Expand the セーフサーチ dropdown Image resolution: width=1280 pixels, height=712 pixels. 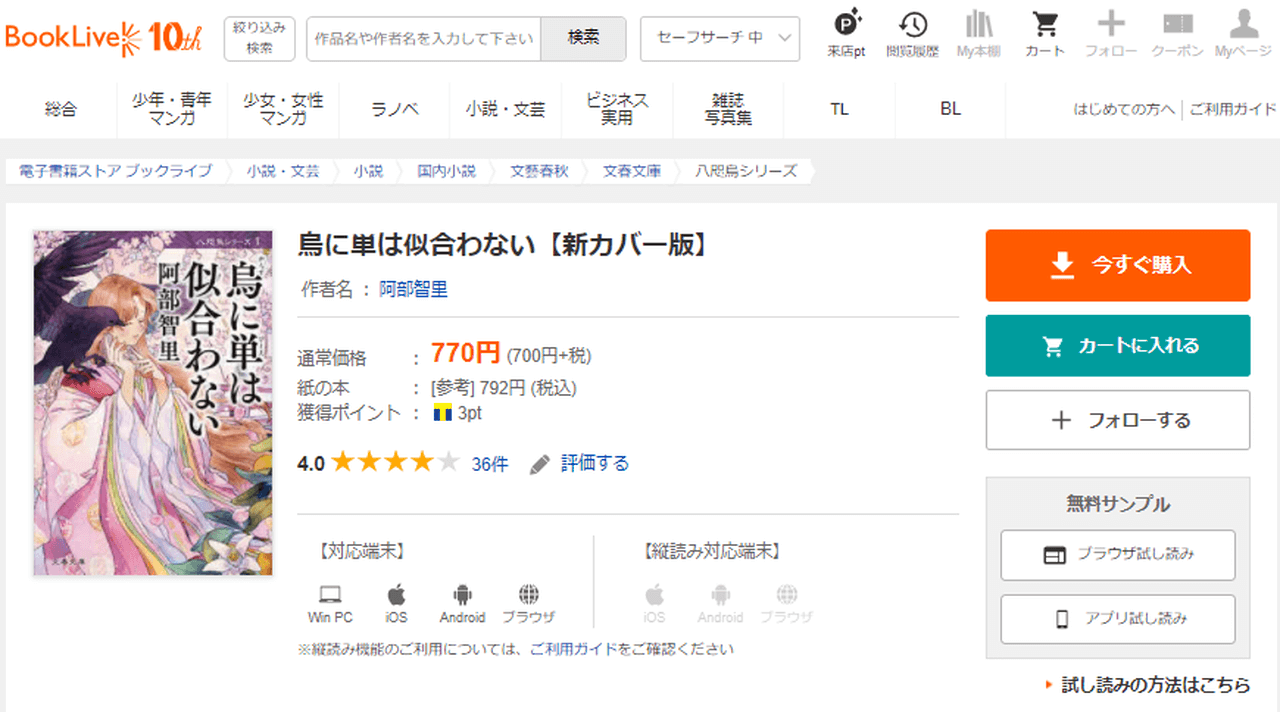pyautogui.click(x=720, y=38)
